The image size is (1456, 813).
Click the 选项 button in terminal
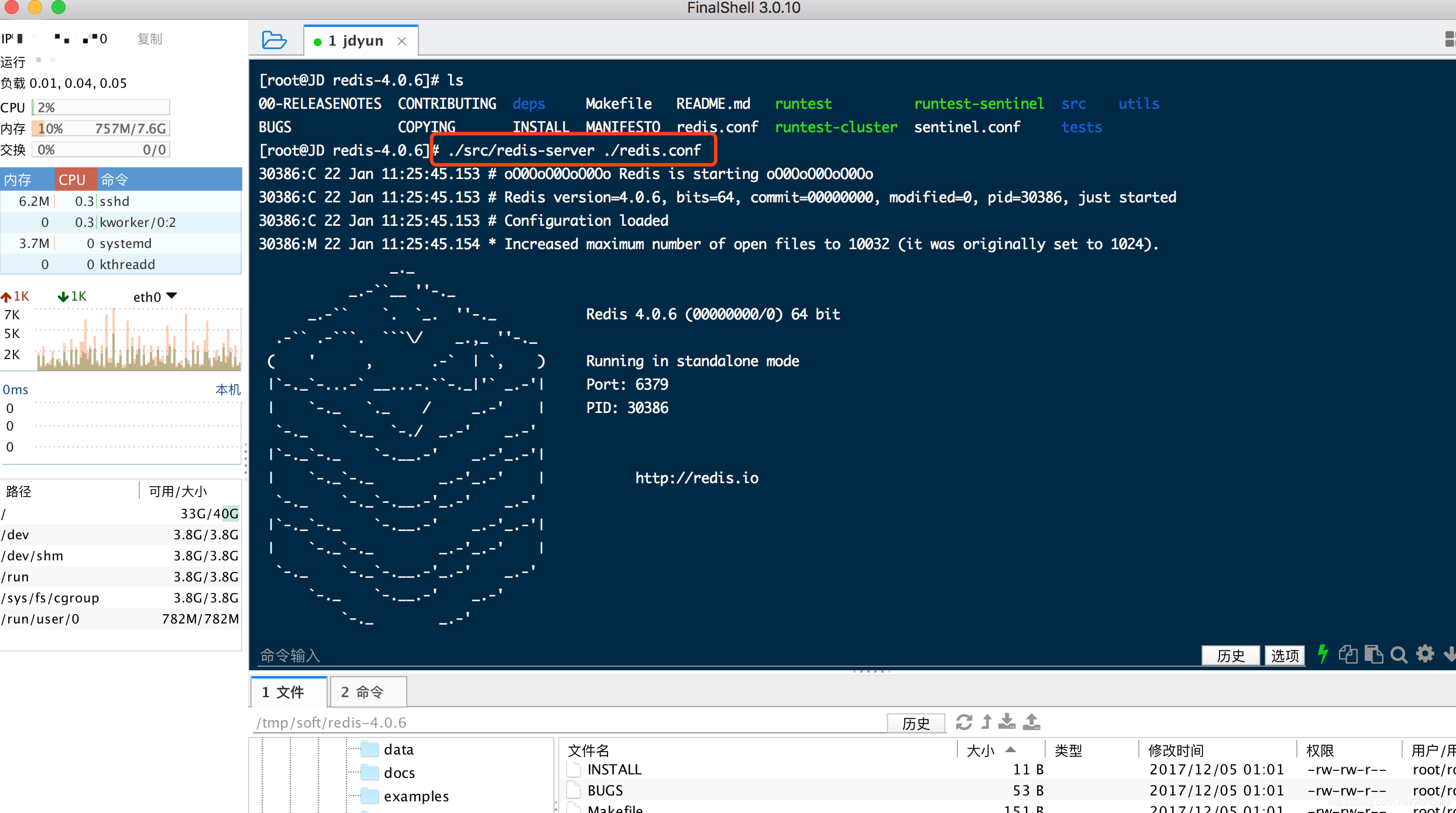click(1285, 655)
